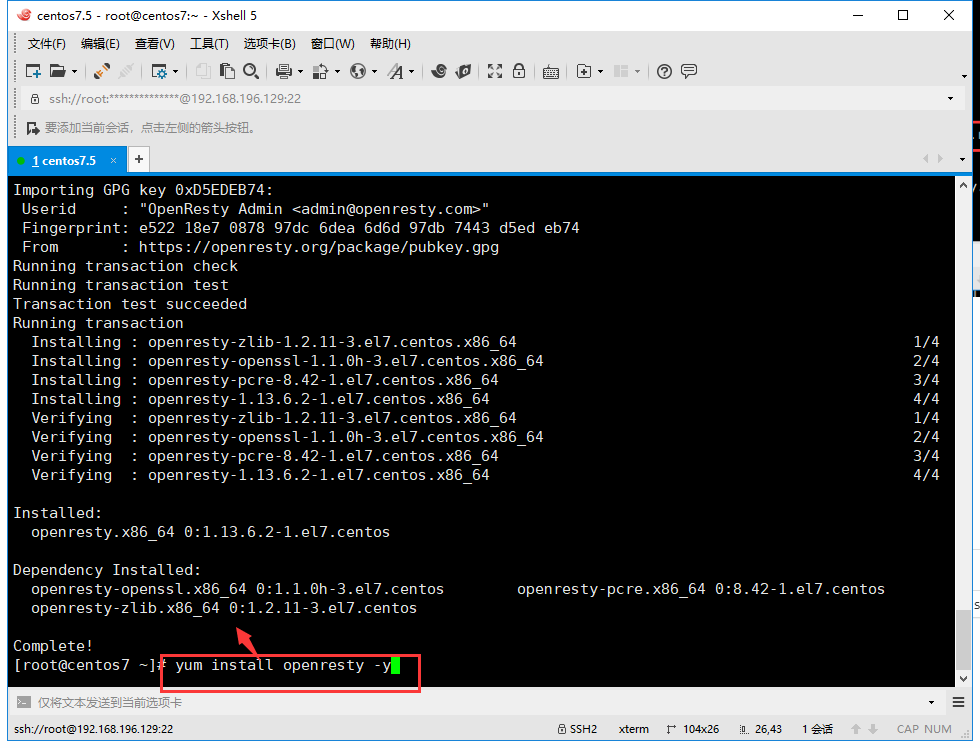Viewport: 980px width, 748px height.
Task: Click the 26,43 cursor position indicator
Action: point(760,729)
